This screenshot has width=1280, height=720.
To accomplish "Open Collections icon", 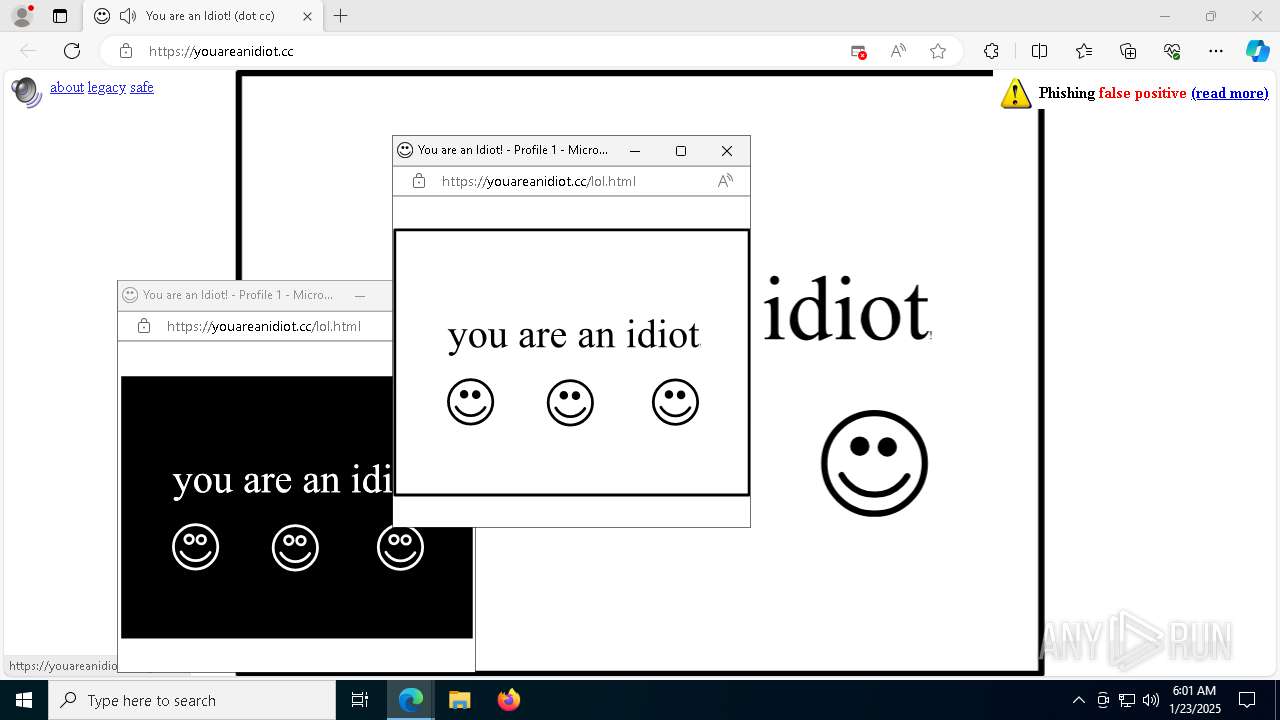I will pyautogui.click(x=1128, y=51).
